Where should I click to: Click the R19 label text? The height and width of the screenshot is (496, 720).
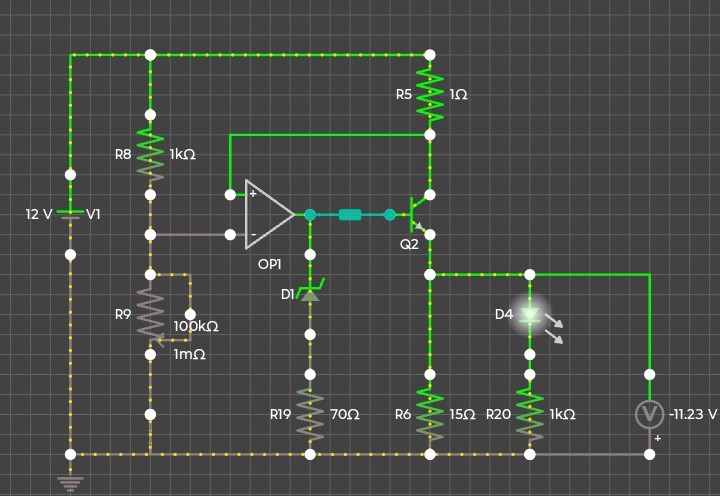[x=281, y=414]
